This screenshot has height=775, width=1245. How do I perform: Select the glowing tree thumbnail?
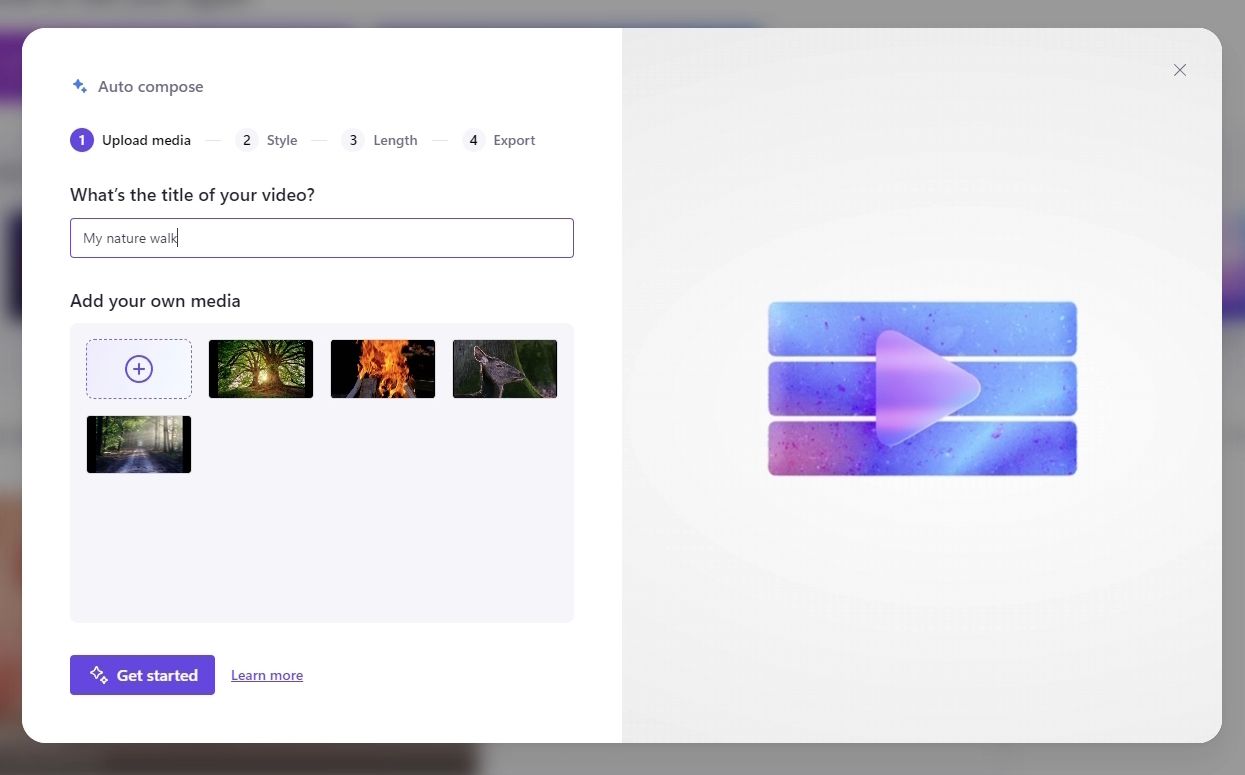(260, 368)
